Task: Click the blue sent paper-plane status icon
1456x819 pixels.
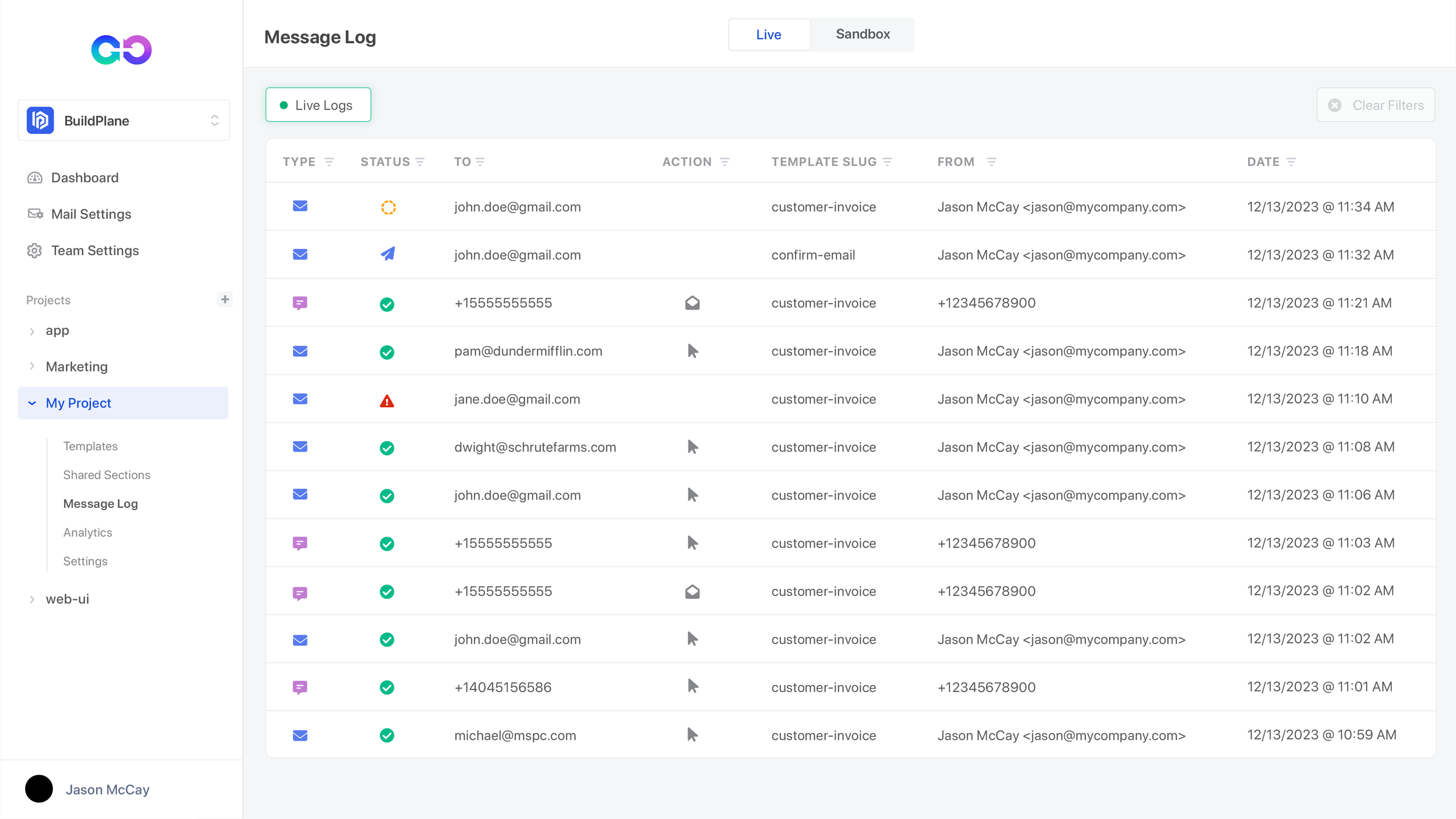Action: click(388, 254)
